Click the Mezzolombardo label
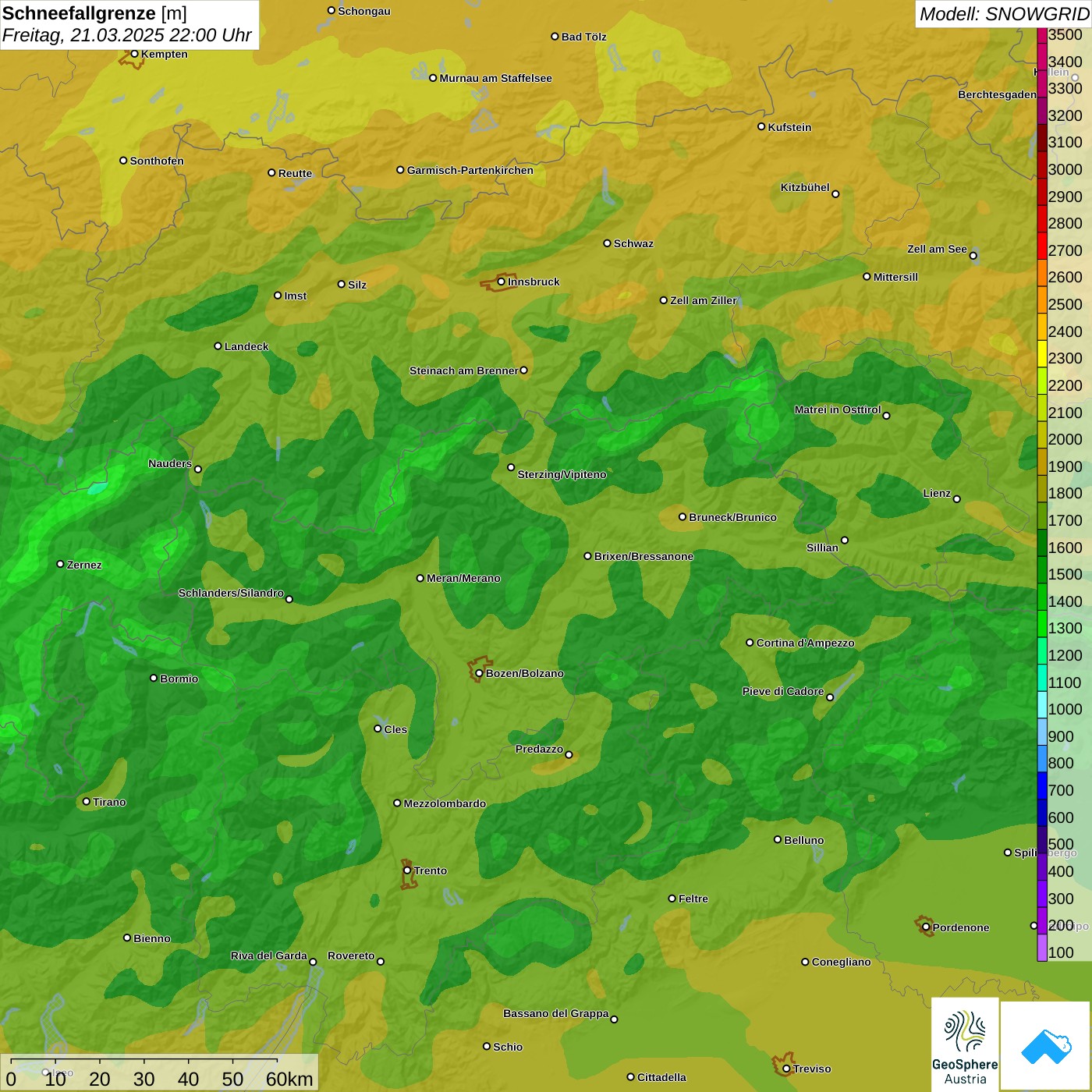The width and height of the screenshot is (1092, 1092). [x=445, y=803]
